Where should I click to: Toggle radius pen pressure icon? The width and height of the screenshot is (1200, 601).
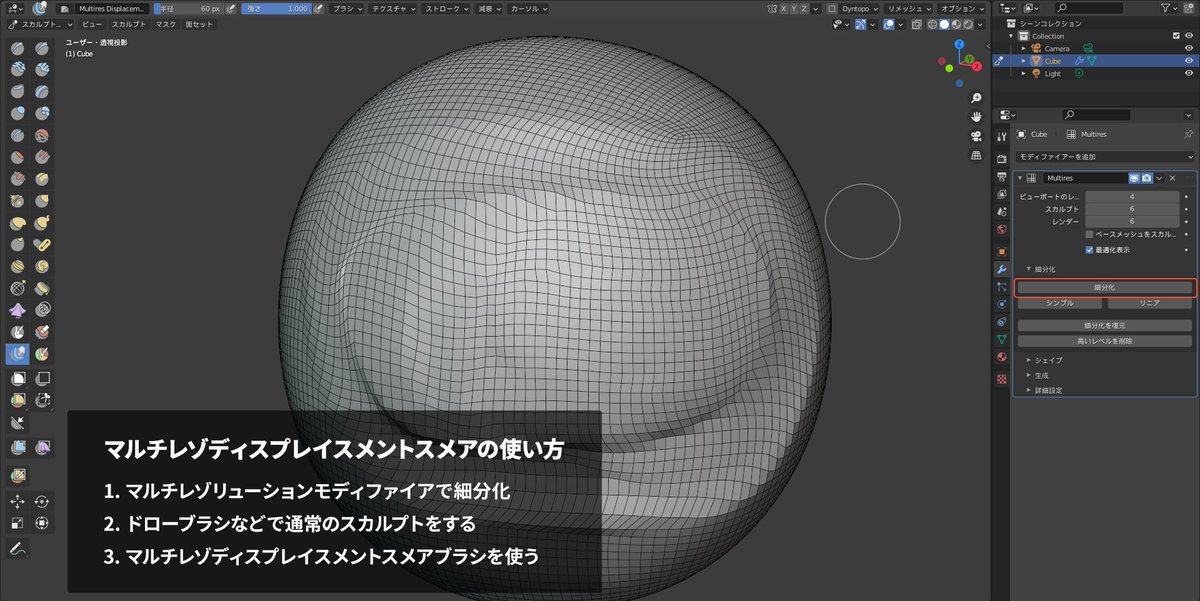231,8
